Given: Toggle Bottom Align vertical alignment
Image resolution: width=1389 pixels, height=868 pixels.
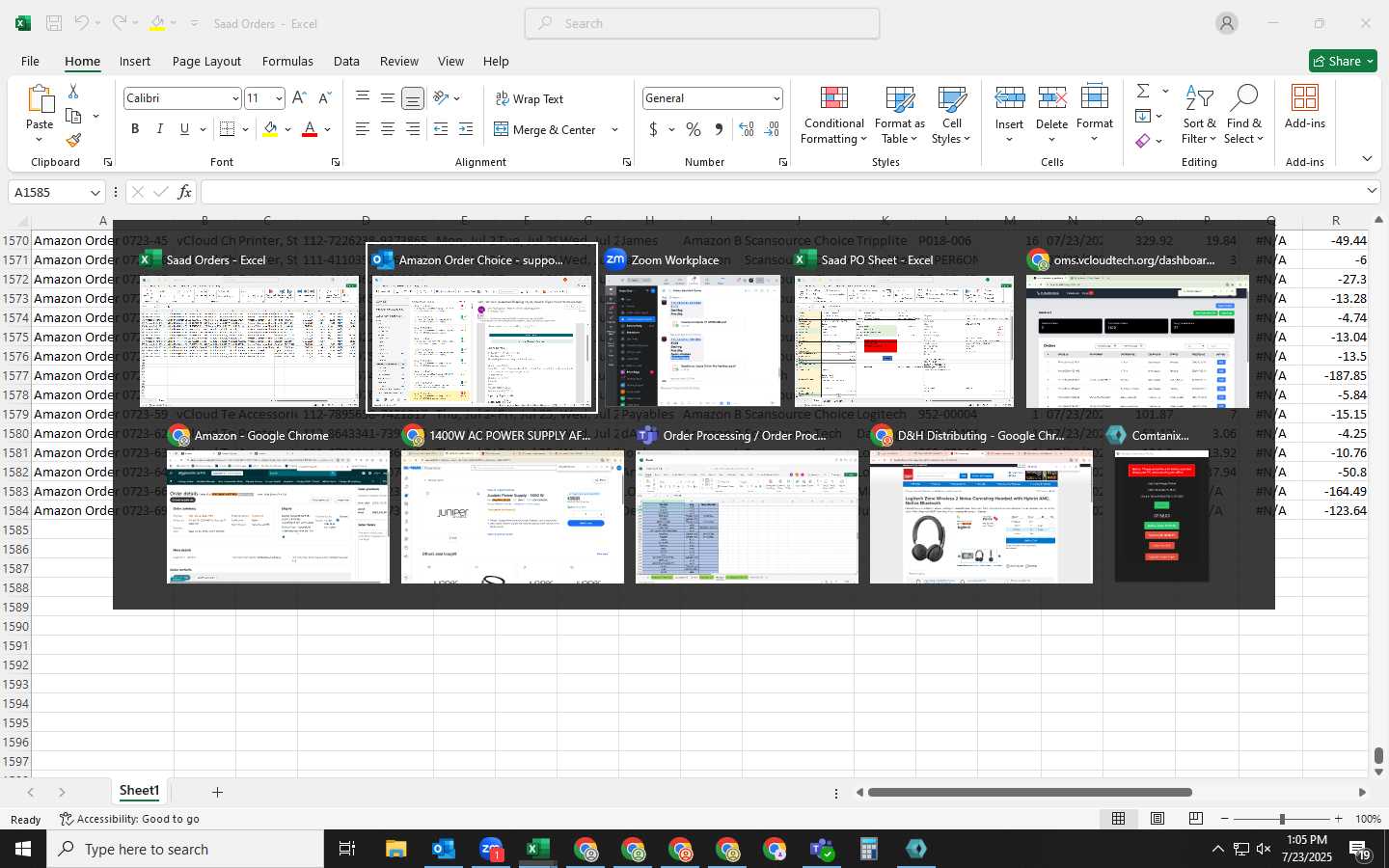Looking at the screenshot, I should pyautogui.click(x=413, y=98).
